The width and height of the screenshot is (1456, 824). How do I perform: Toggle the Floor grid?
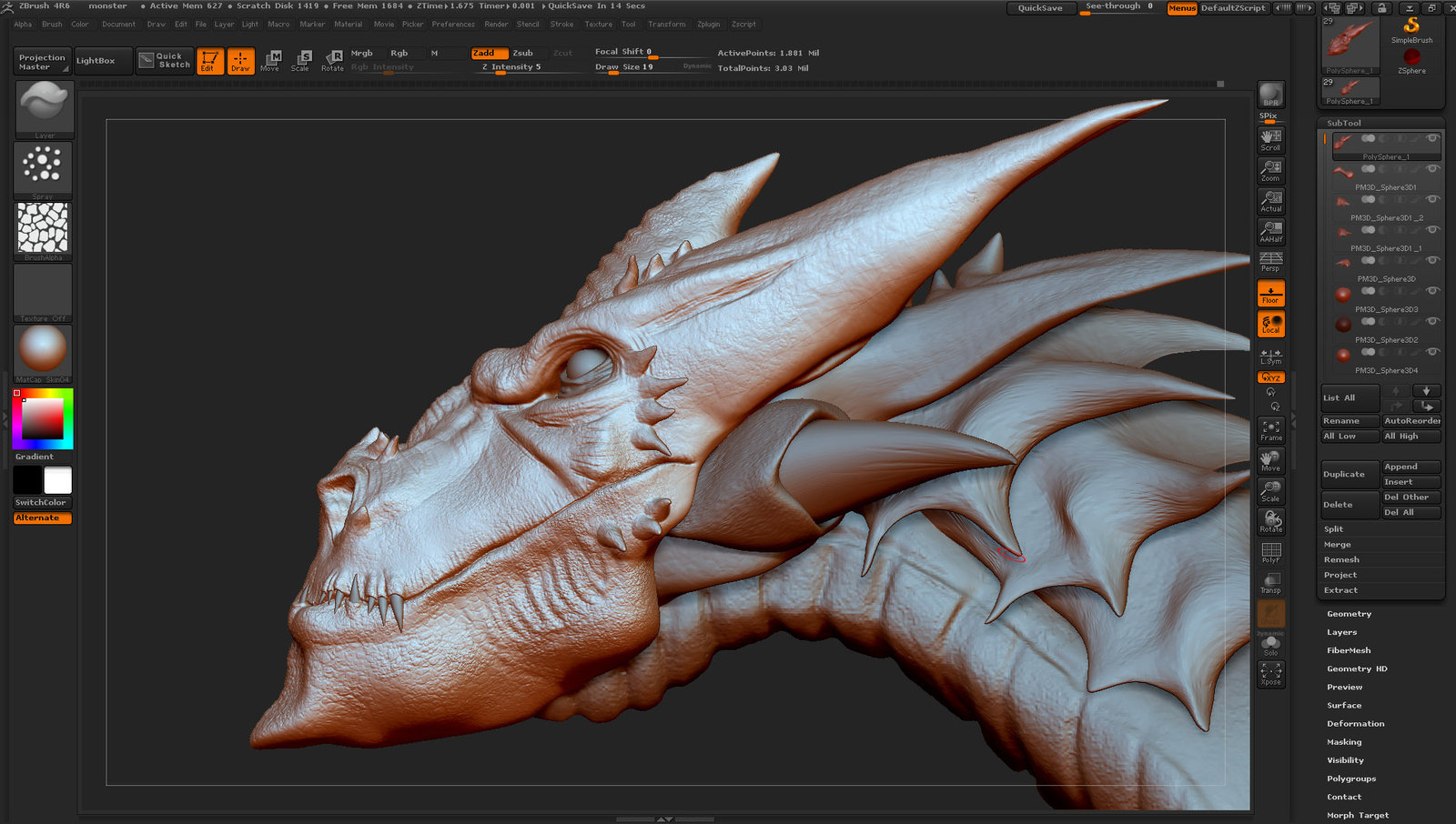point(1270,293)
